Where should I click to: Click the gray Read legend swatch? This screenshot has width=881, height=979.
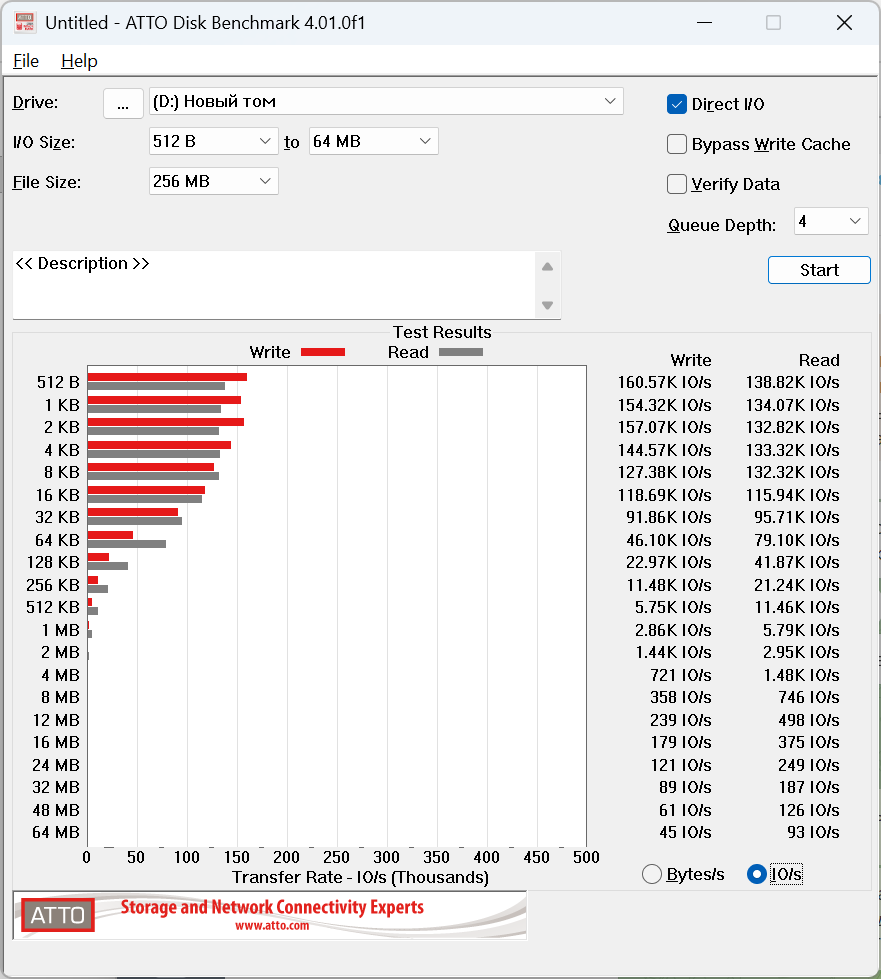click(461, 352)
